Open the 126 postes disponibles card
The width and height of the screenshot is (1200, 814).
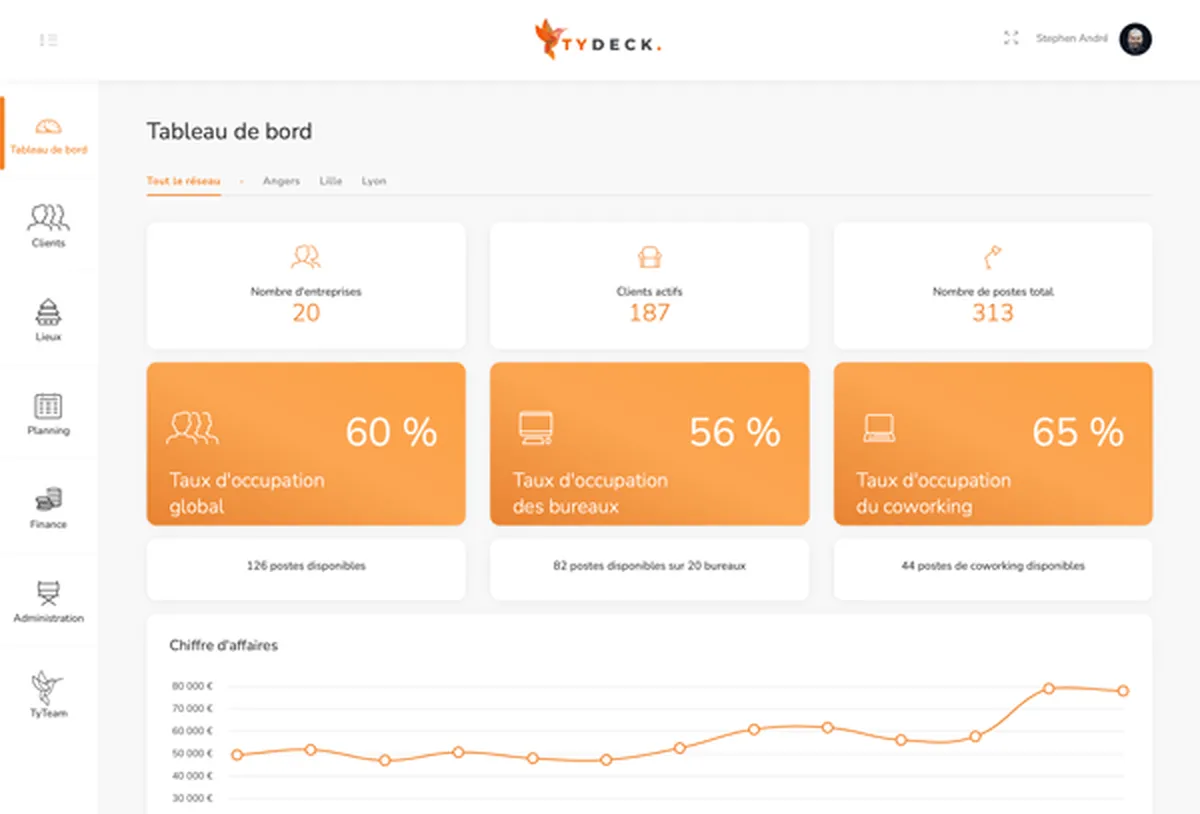click(x=306, y=569)
